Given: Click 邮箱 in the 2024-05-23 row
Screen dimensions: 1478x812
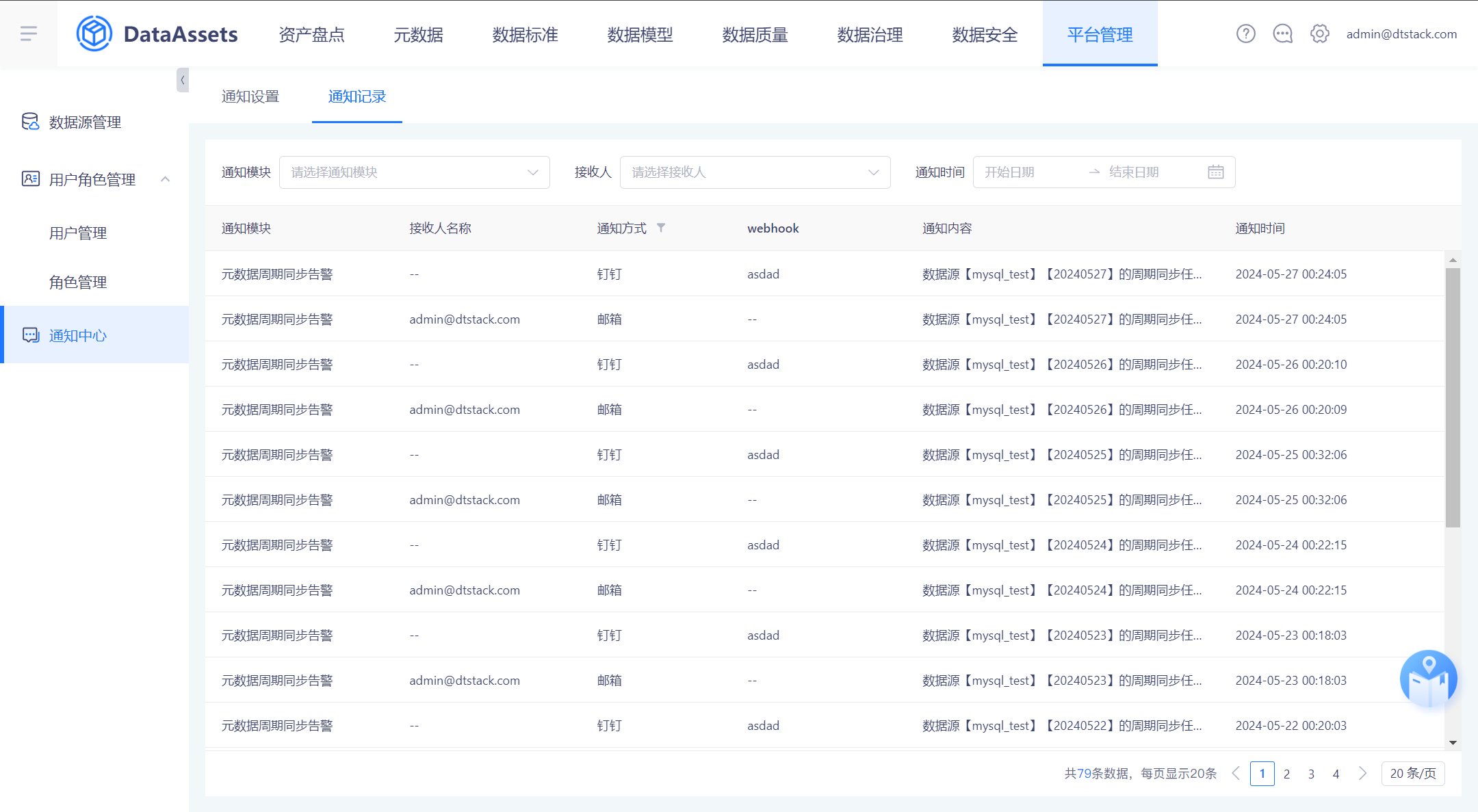Looking at the screenshot, I should 610,681.
